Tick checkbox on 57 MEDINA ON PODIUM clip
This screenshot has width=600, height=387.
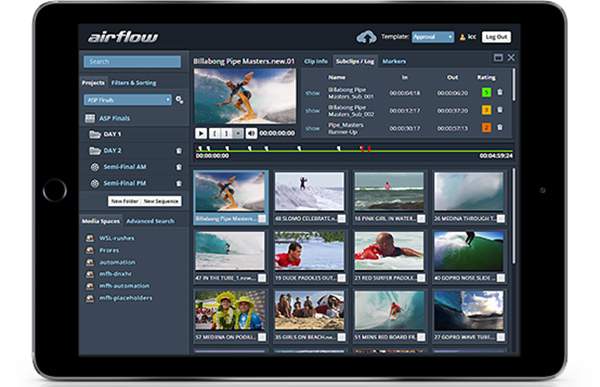tap(262, 337)
